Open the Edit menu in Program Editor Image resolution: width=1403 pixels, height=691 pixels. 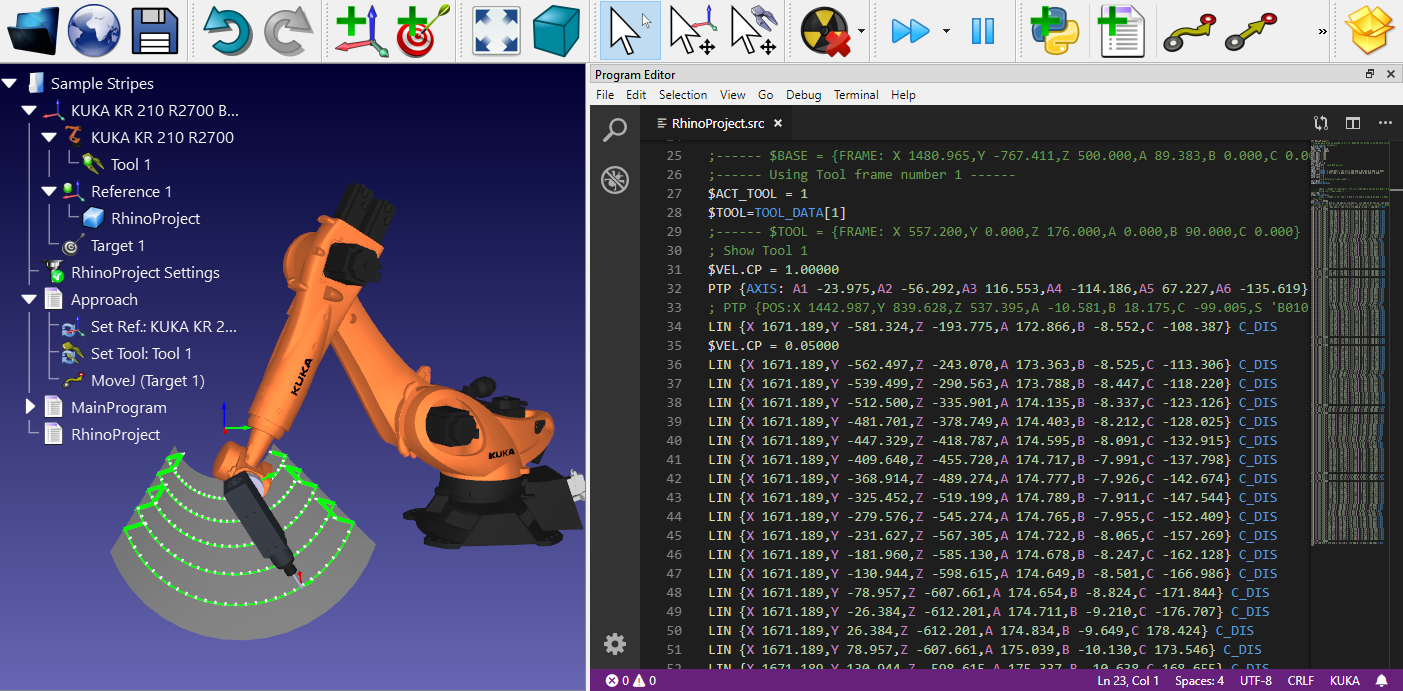tap(636, 95)
